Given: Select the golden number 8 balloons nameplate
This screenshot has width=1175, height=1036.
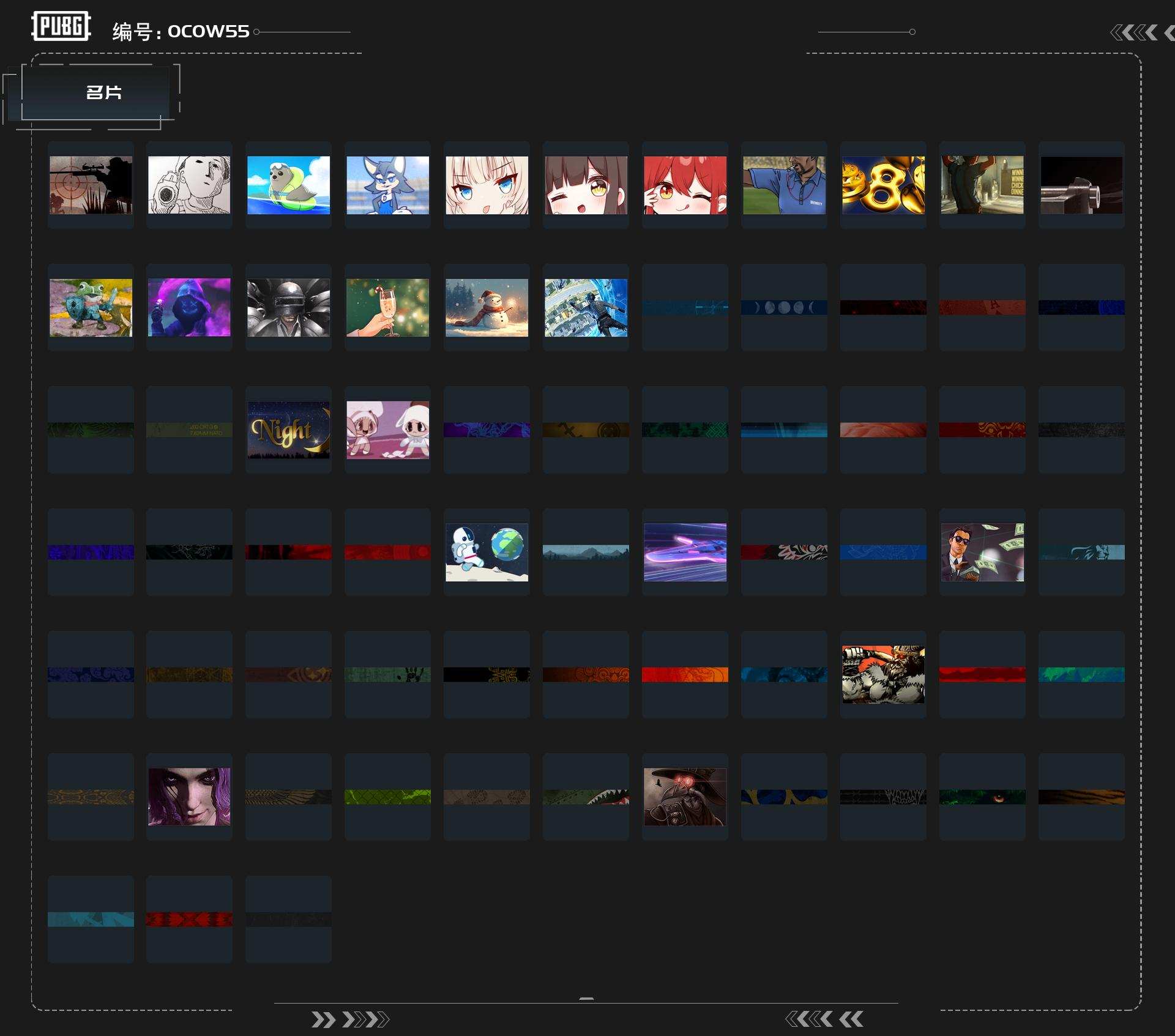Looking at the screenshot, I should tap(883, 185).
